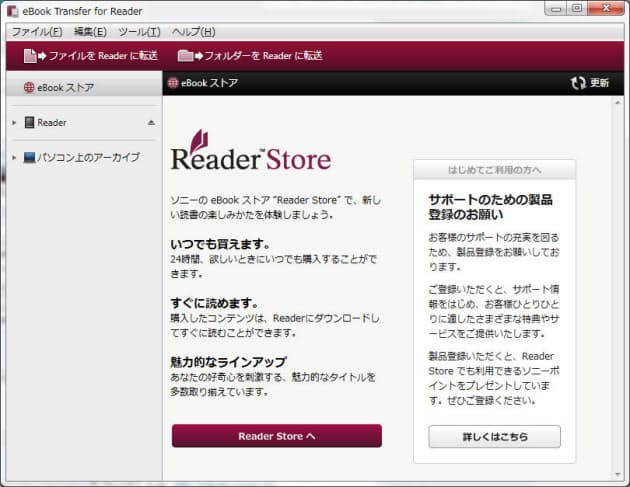The image size is (630, 487).
Task: Click the 更新 refresh icon
Action: (578, 83)
